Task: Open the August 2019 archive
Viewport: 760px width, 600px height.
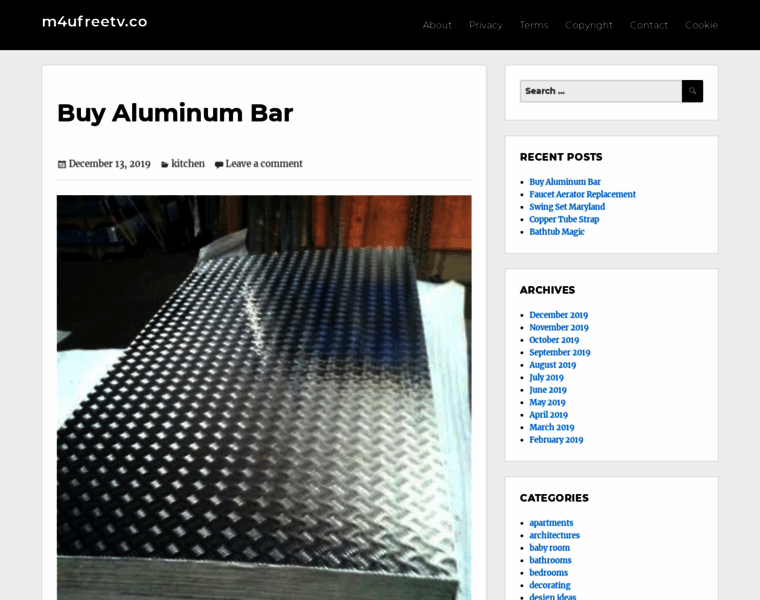Action: (553, 365)
